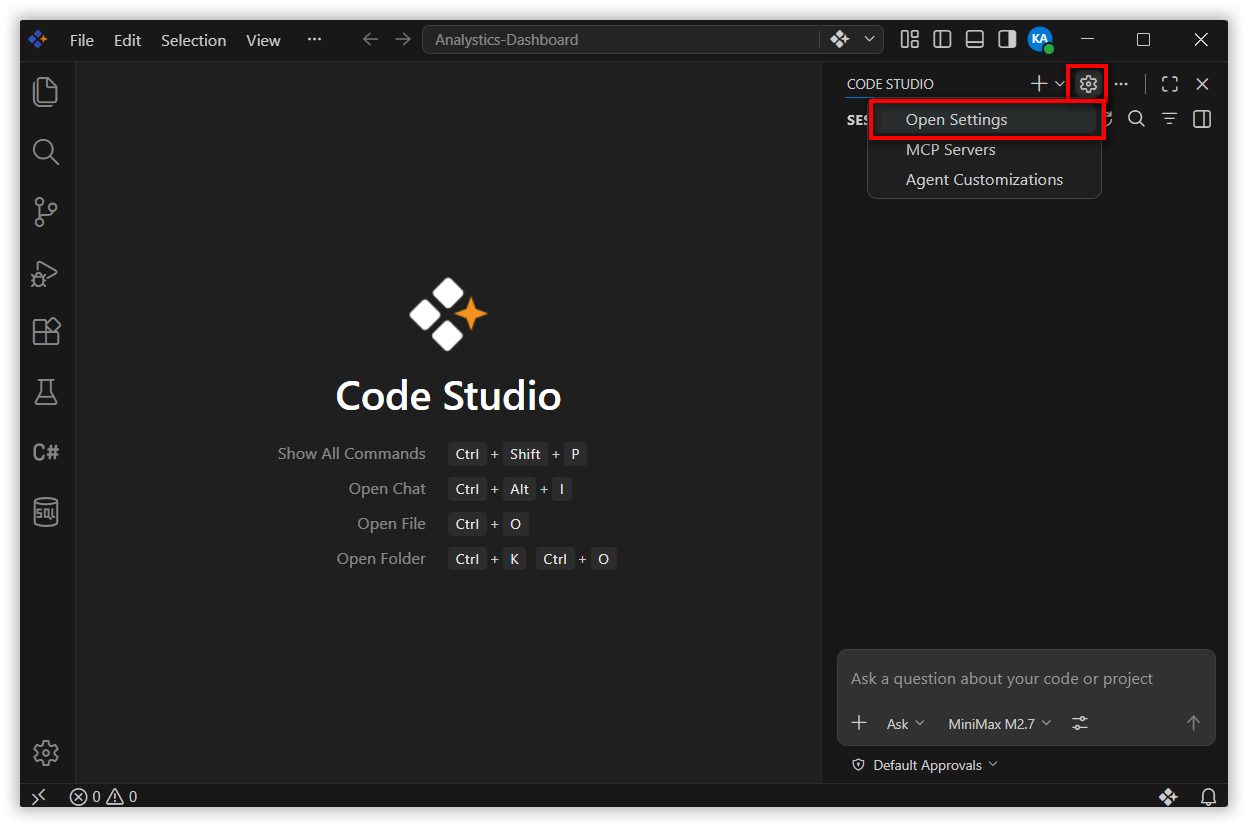Click the Manage gear in activity bar
The width and height of the screenshot is (1248, 827).
point(46,753)
